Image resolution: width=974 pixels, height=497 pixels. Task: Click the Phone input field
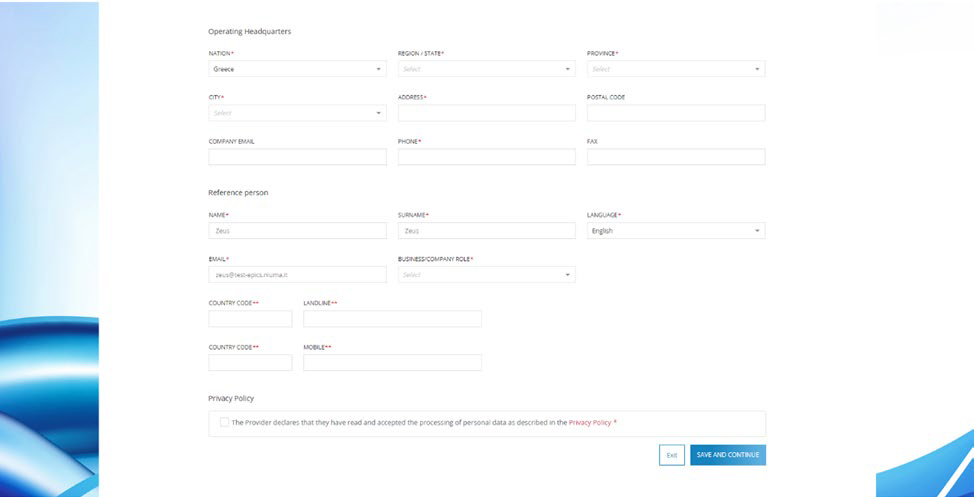[x=486, y=157]
